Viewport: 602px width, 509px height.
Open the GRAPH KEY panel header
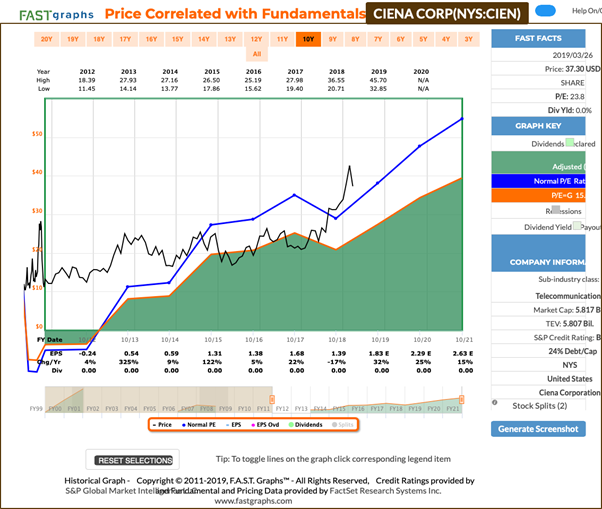(538, 126)
